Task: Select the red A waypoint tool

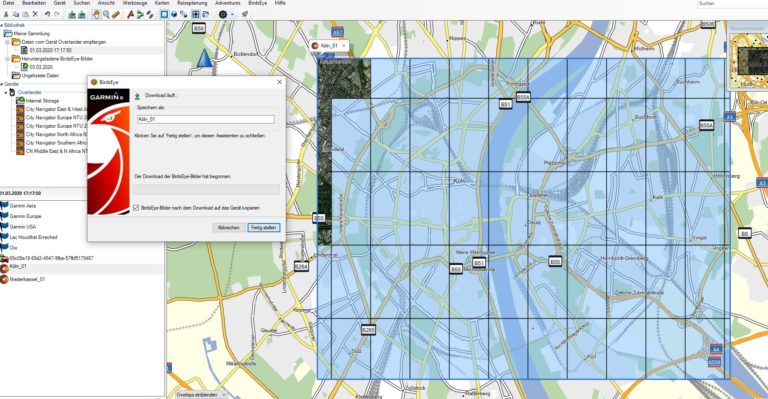Action: click(x=130, y=15)
